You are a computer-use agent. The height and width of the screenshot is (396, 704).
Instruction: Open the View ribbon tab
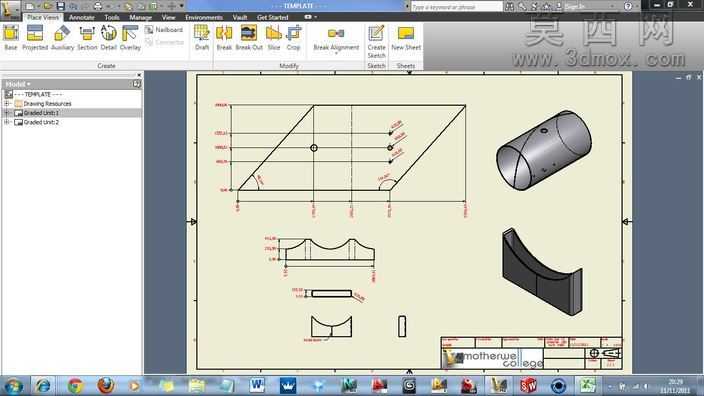tap(168, 17)
